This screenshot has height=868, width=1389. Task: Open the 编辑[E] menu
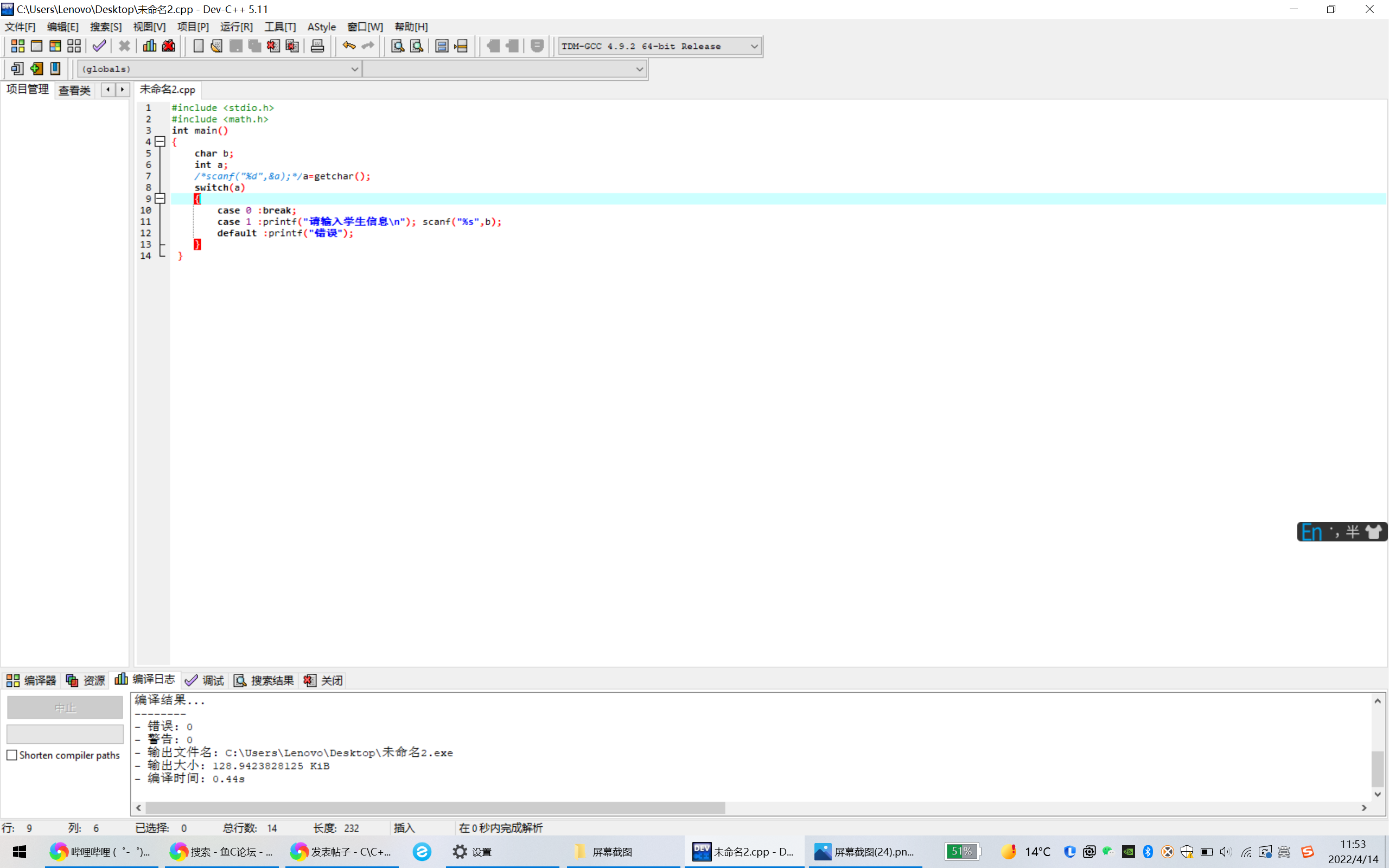click(62, 27)
